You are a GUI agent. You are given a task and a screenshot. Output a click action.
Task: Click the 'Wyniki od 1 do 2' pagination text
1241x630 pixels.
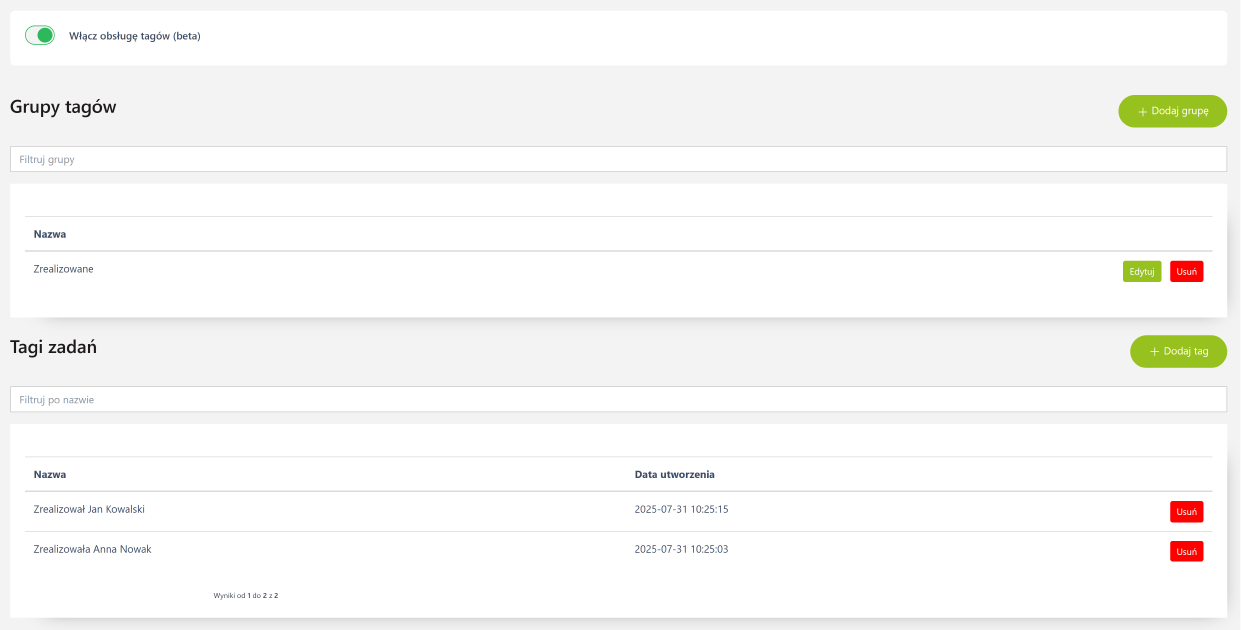coord(245,595)
